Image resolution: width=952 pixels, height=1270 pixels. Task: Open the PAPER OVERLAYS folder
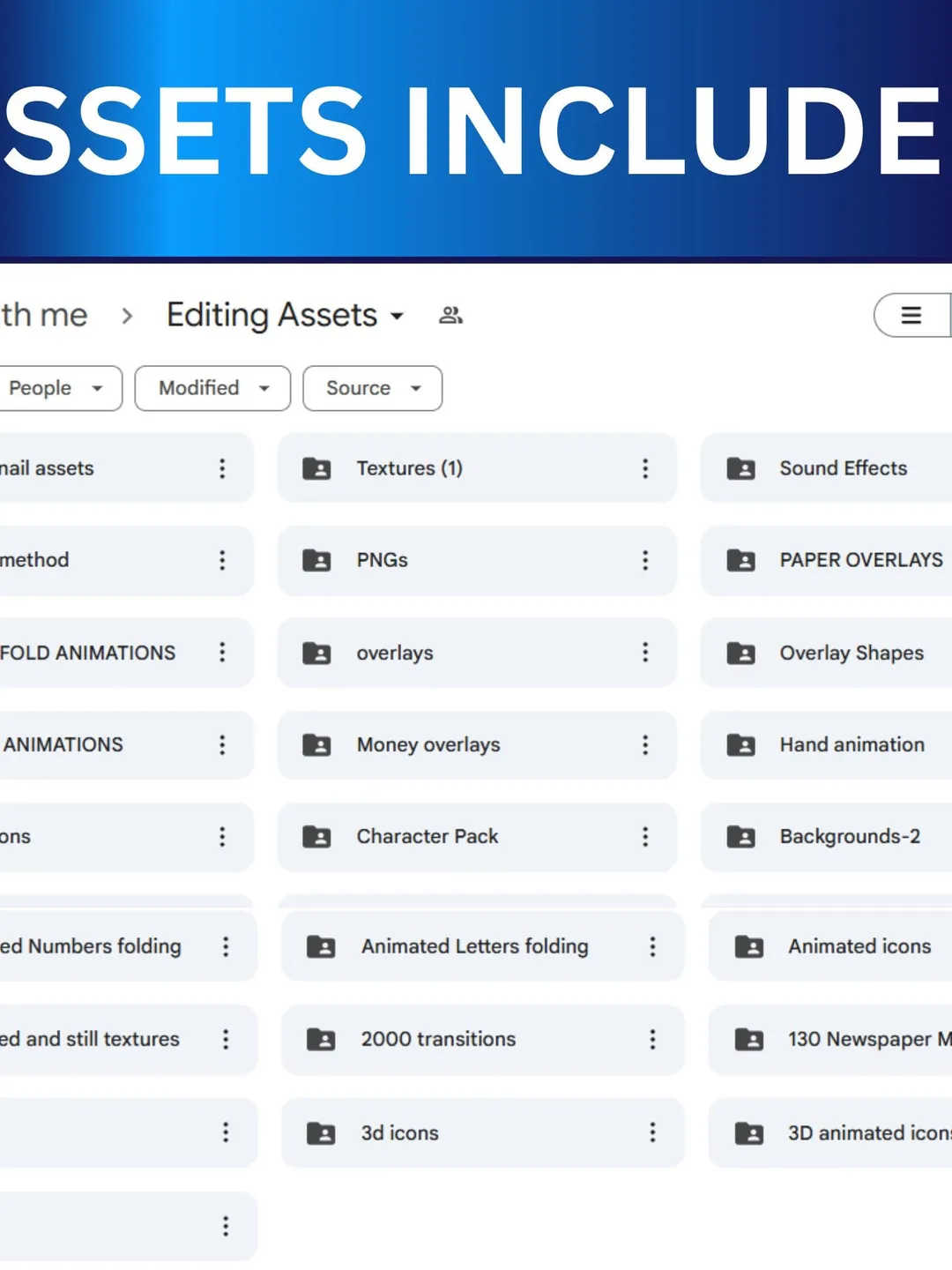[x=827, y=560]
